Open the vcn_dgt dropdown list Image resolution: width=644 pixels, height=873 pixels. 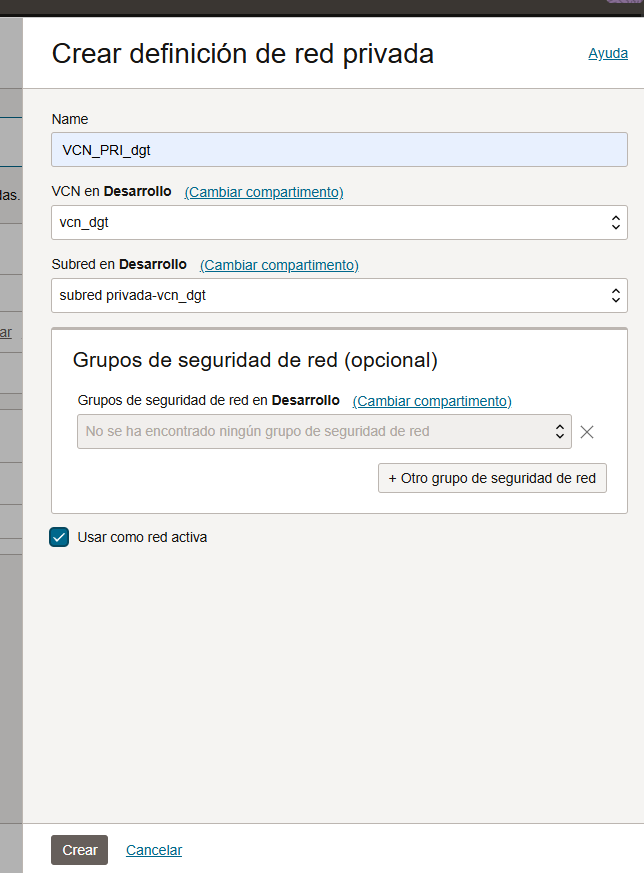pyautogui.click(x=339, y=222)
